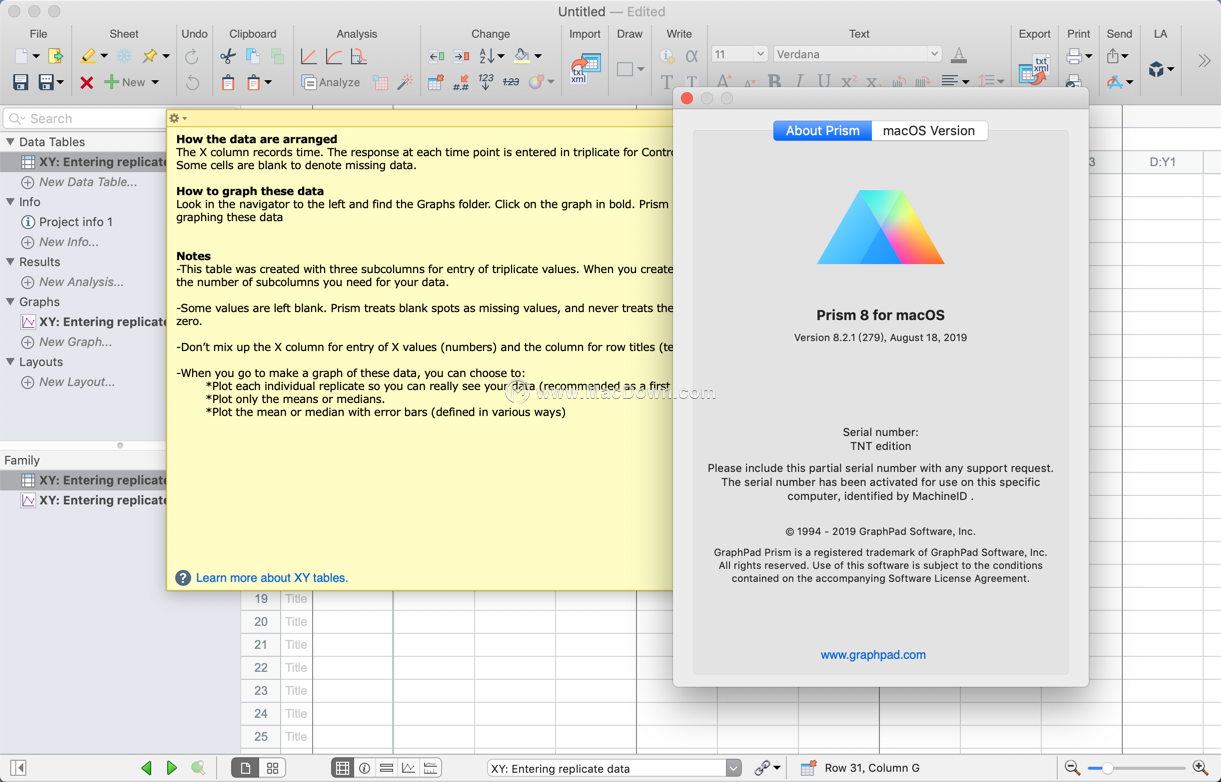This screenshot has height=782, width=1221.
Task: Switch to single page view toggle
Action: [x=245, y=768]
